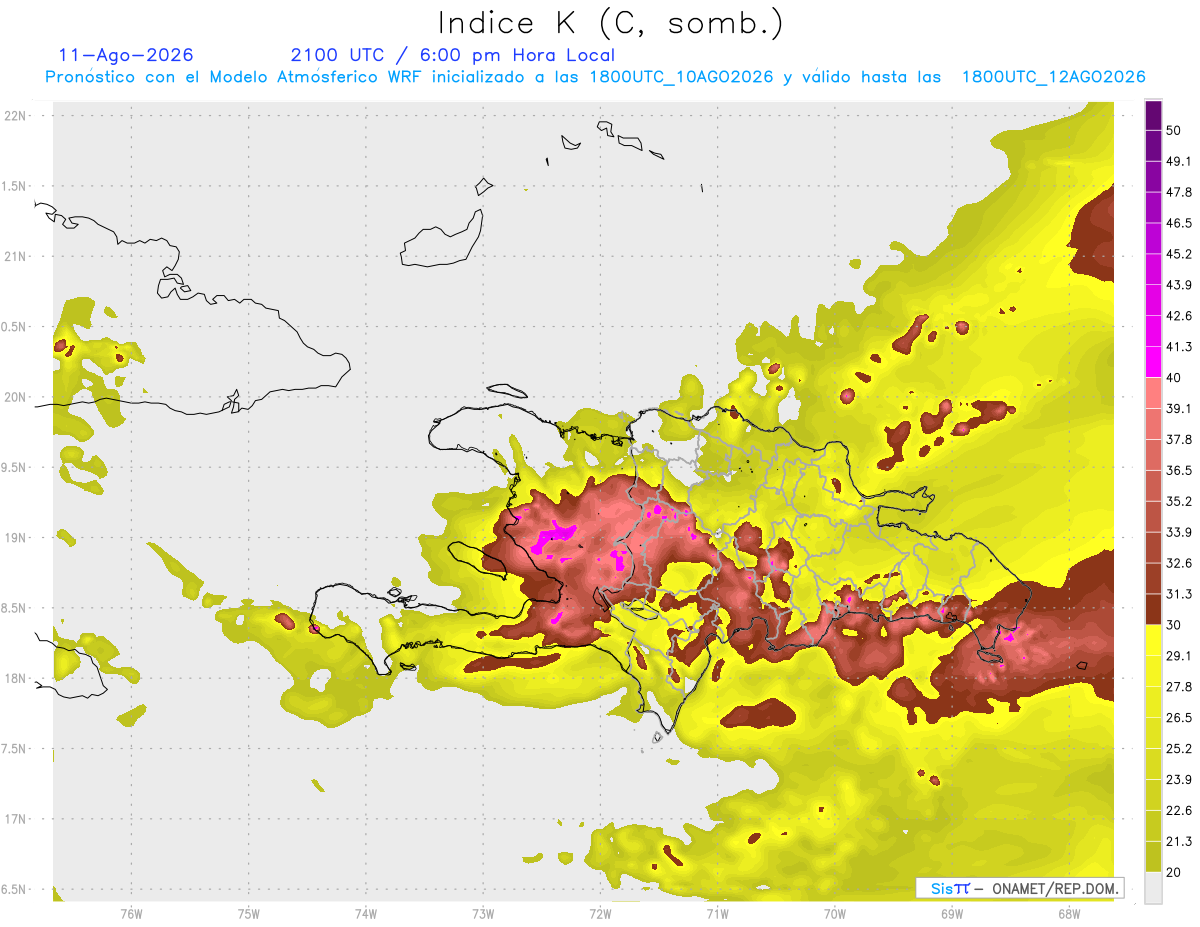
Task: Click the longitude label "76W"
Action: pos(131,913)
